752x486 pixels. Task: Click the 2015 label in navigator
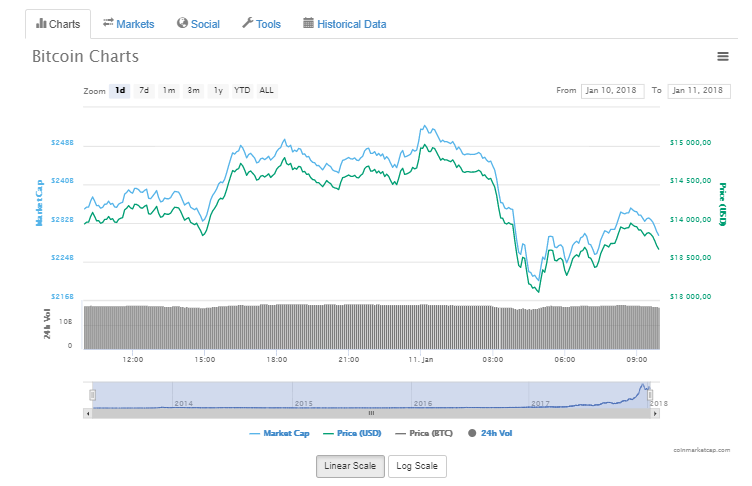[x=304, y=403]
